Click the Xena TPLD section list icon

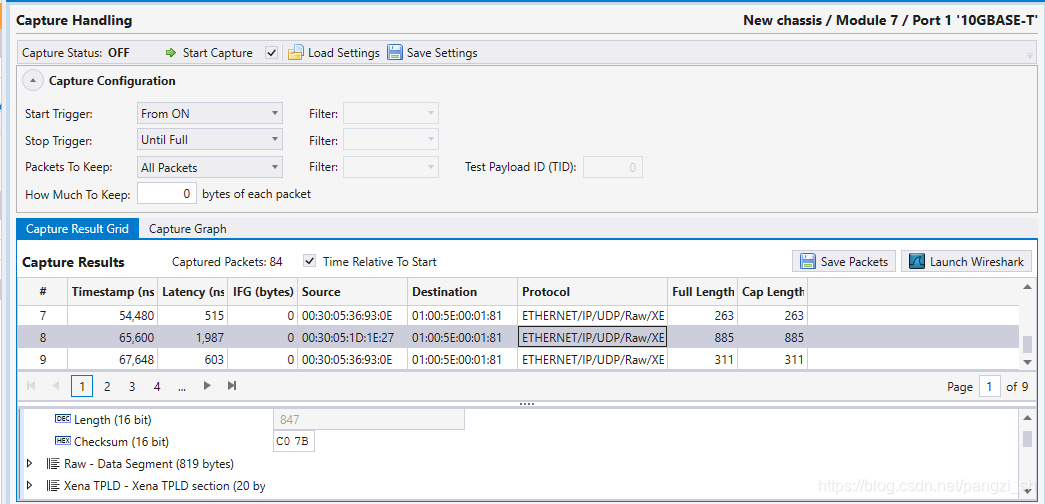tap(53, 485)
